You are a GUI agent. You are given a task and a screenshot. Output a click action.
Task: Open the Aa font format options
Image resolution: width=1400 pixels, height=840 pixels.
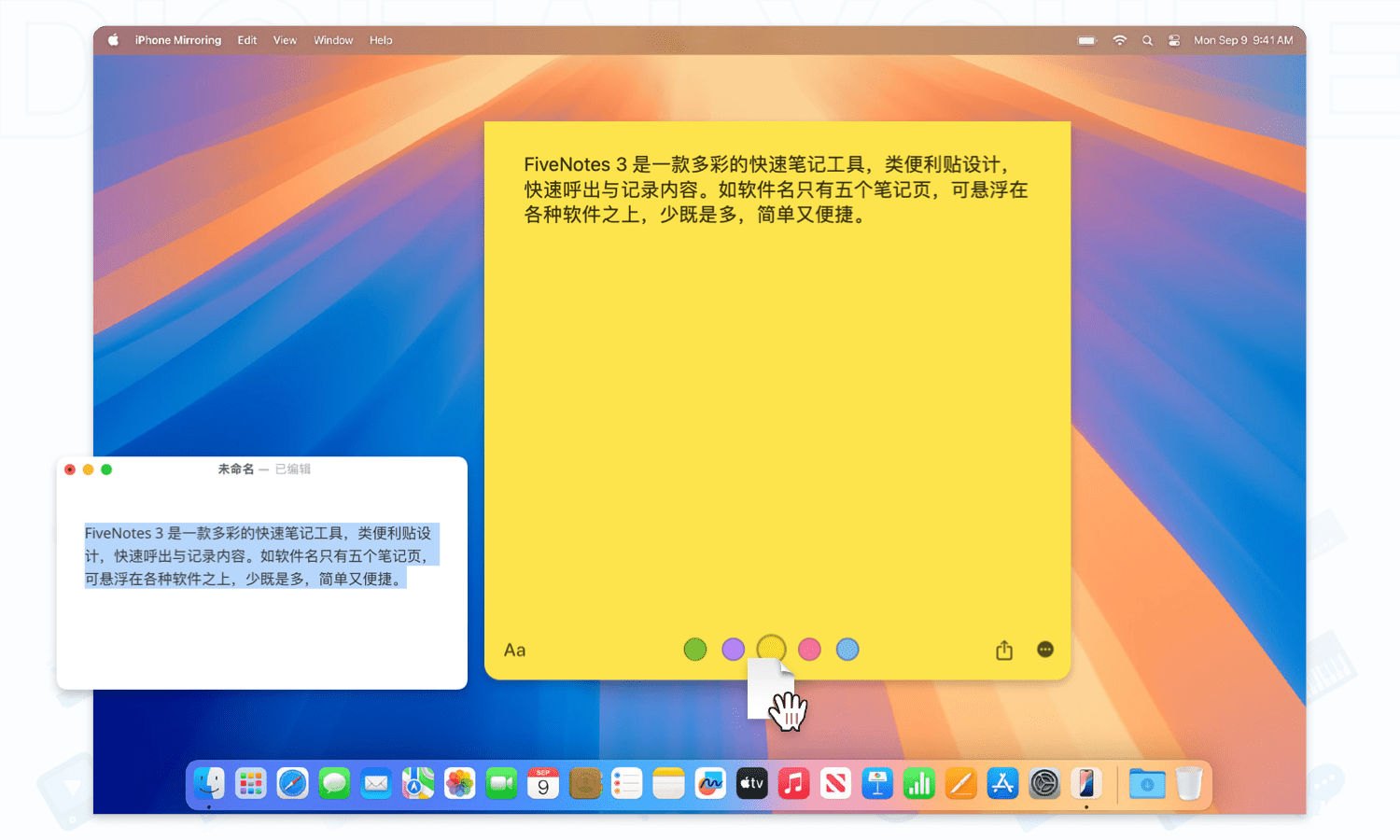click(514, 651)
